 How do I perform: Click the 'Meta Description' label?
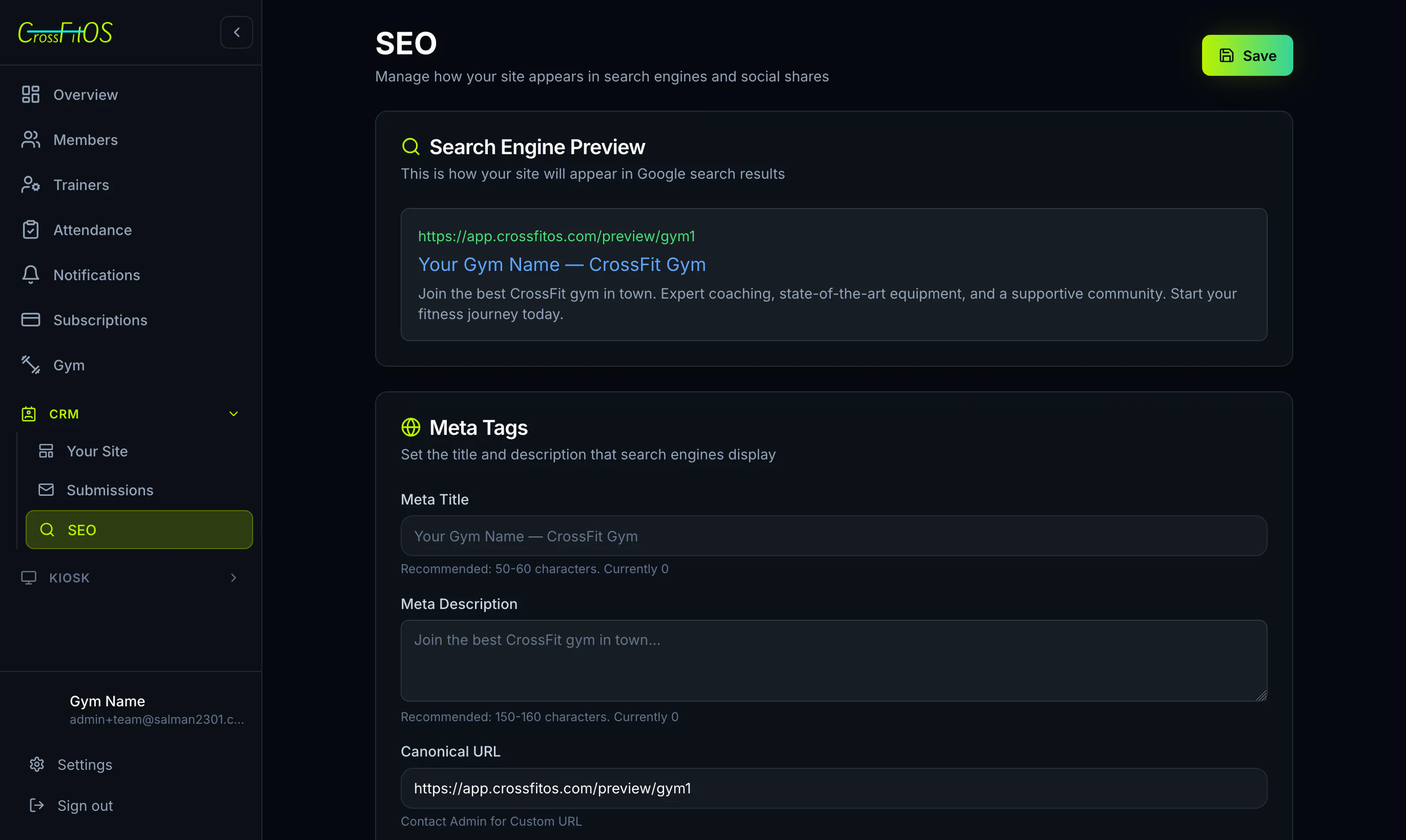coord(459,603)
